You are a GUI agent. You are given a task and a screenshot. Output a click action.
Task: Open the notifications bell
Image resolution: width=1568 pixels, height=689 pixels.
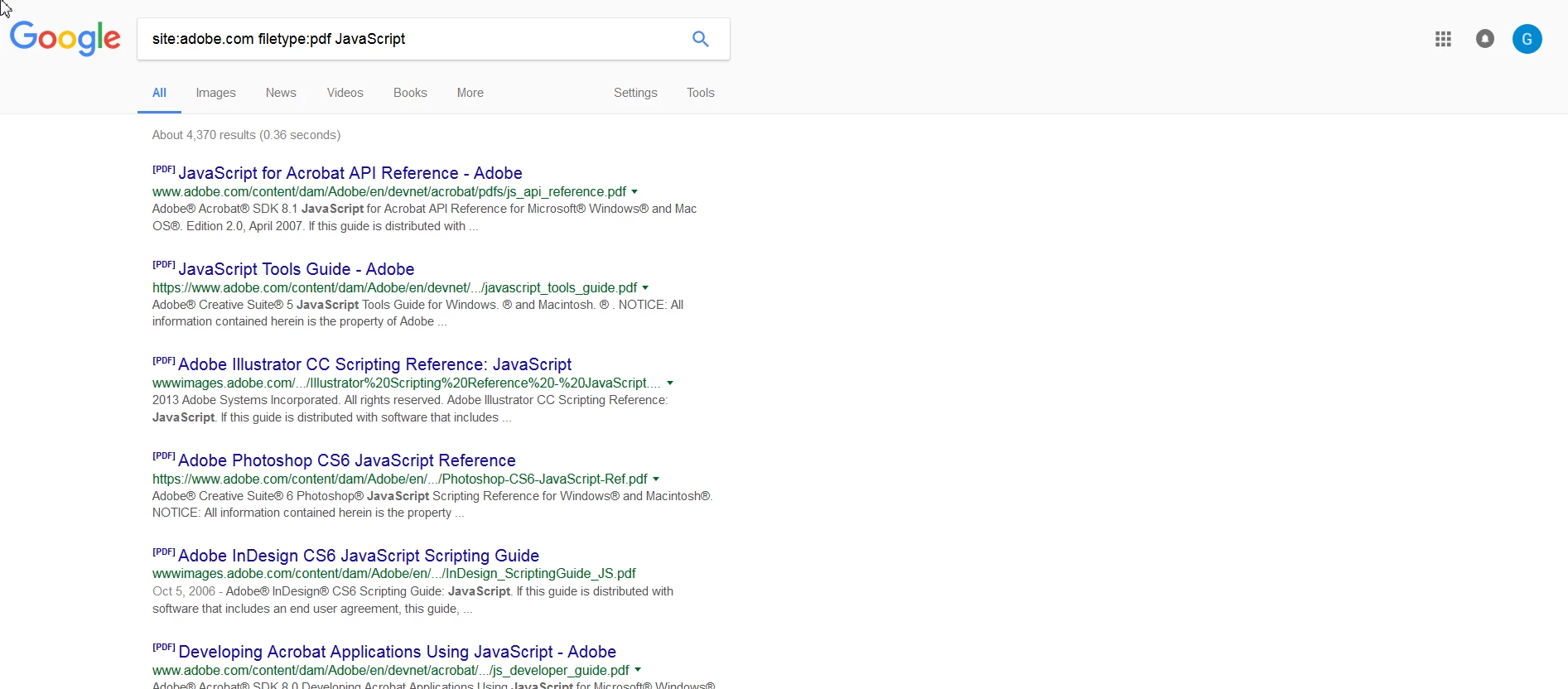(x=1485, y=39)
